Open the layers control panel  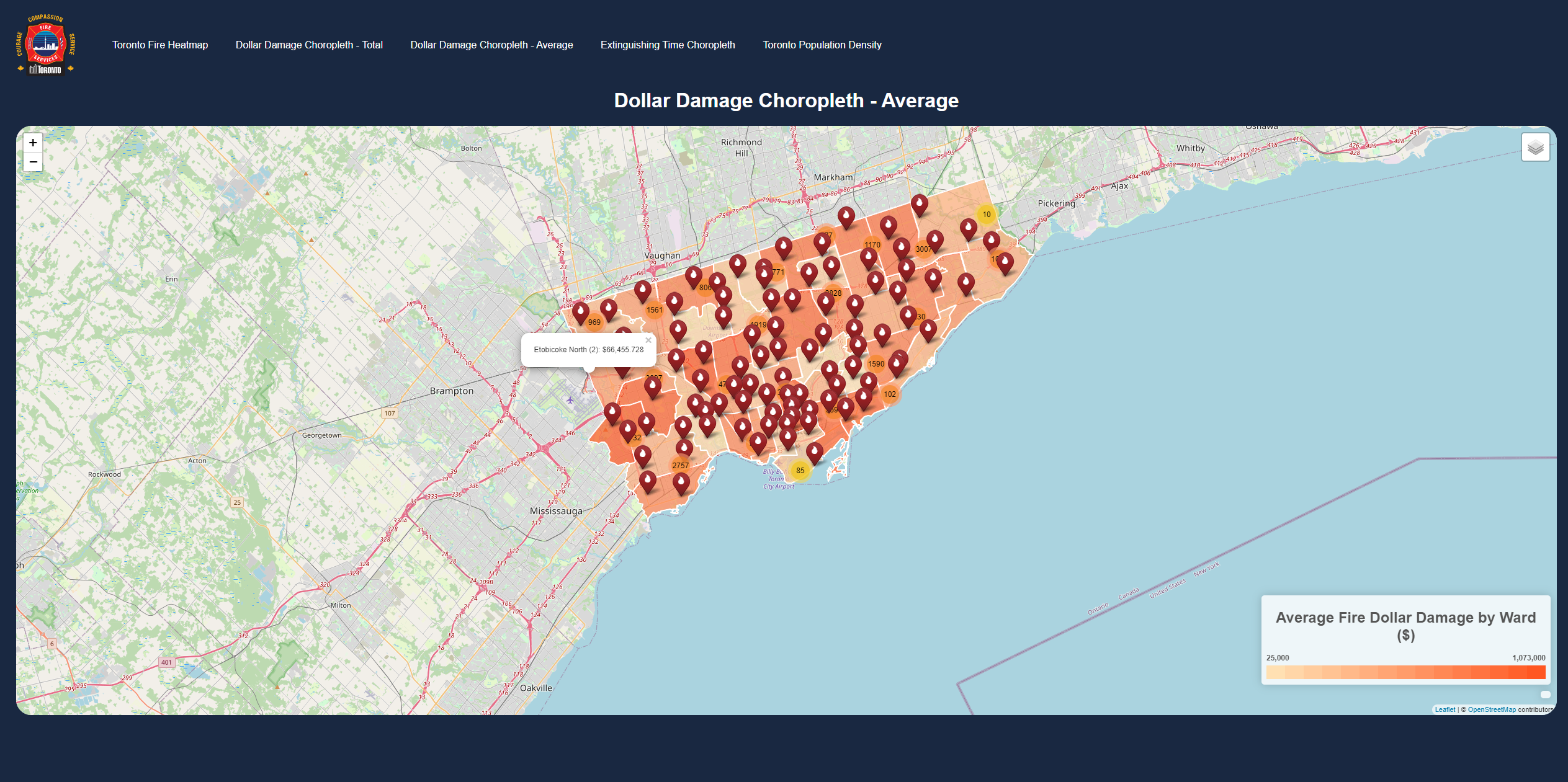pos(1536,146)
